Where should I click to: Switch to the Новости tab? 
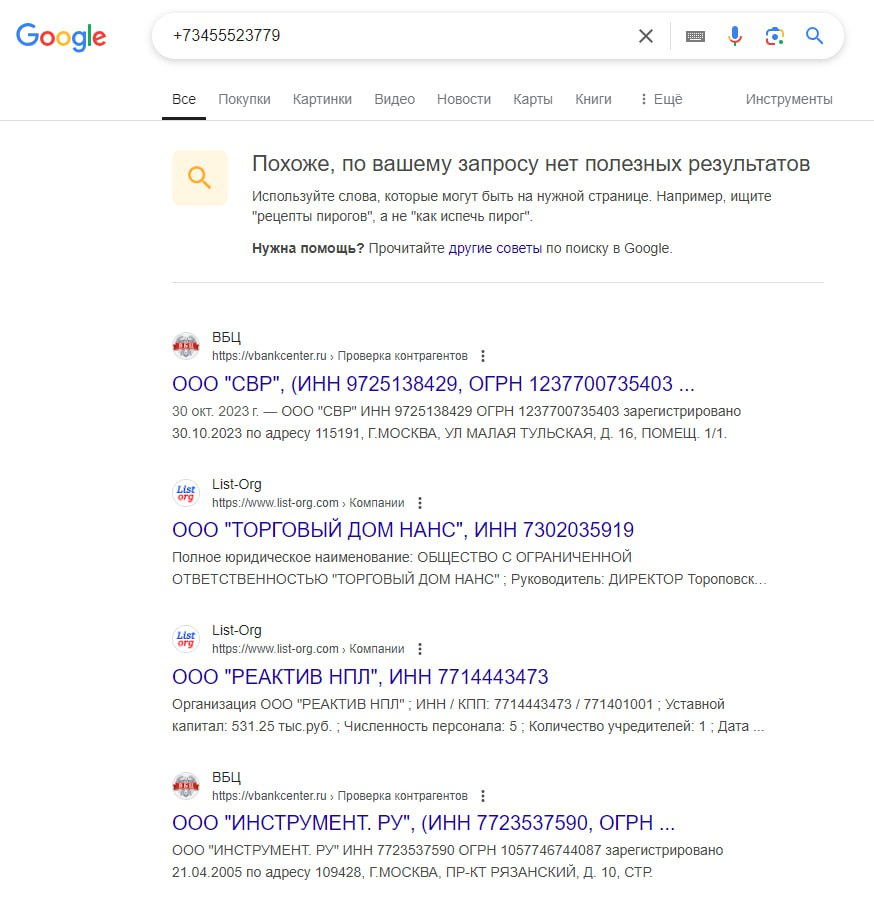(464, 99)
